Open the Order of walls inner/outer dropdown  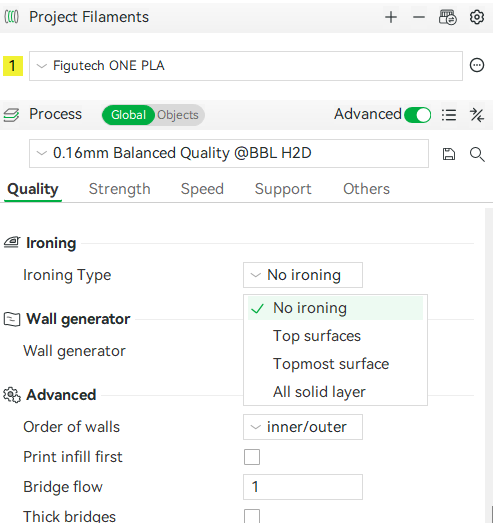pyautogui.click(x=303, y=427)
